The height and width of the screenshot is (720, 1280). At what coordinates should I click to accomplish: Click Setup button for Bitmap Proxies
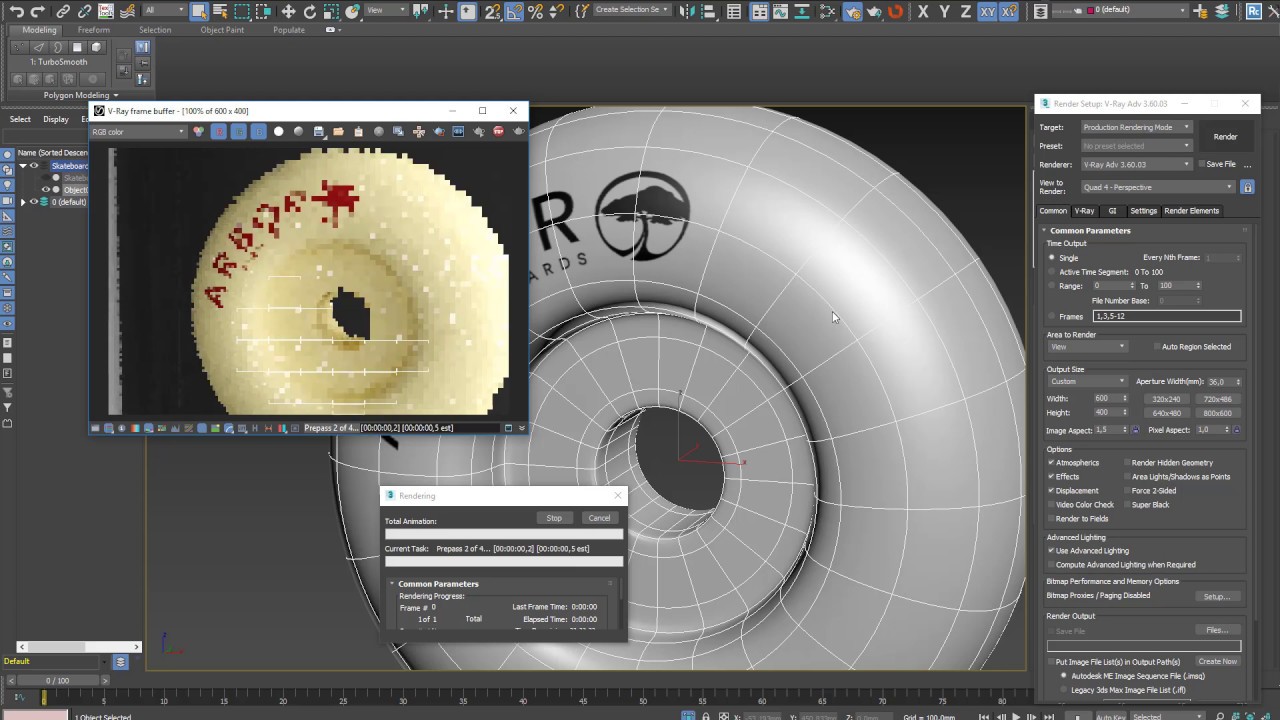(x=1217, y=597)
